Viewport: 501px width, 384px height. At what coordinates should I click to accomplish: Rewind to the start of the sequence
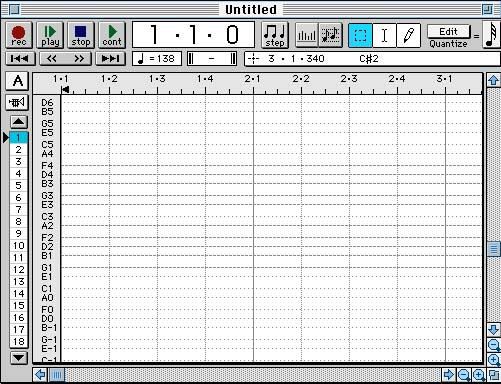pos(20,59)
